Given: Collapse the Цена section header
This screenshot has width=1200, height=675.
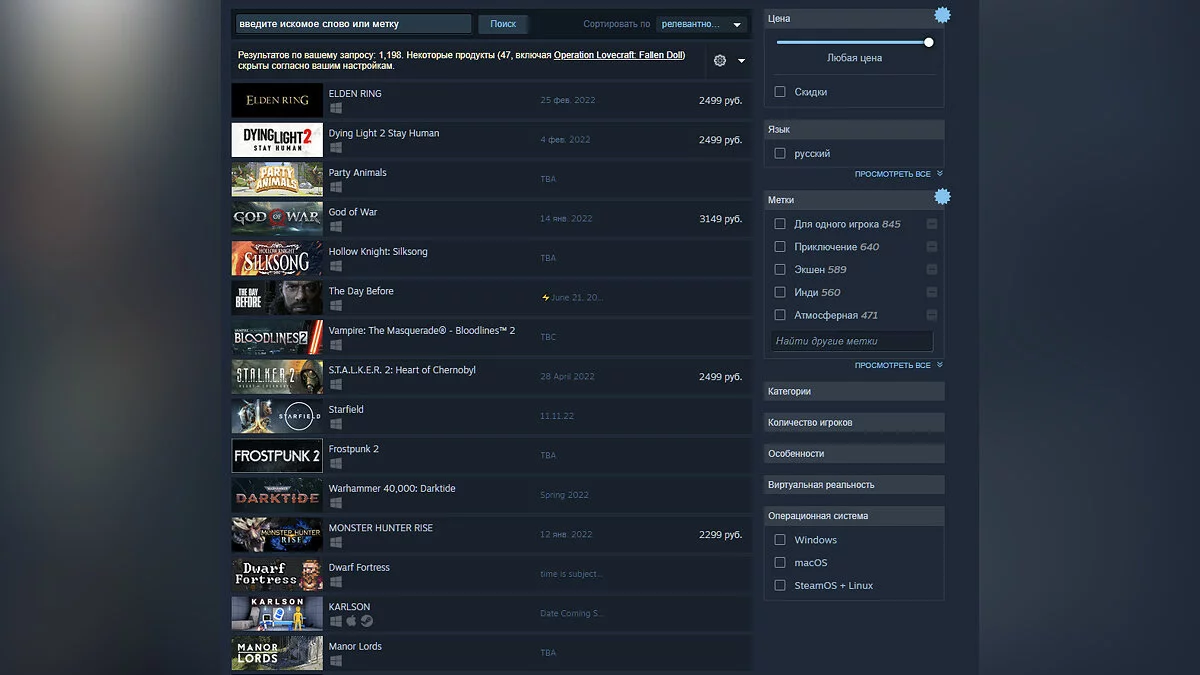Looking at the screenshot, I should (x=854, y=19).
